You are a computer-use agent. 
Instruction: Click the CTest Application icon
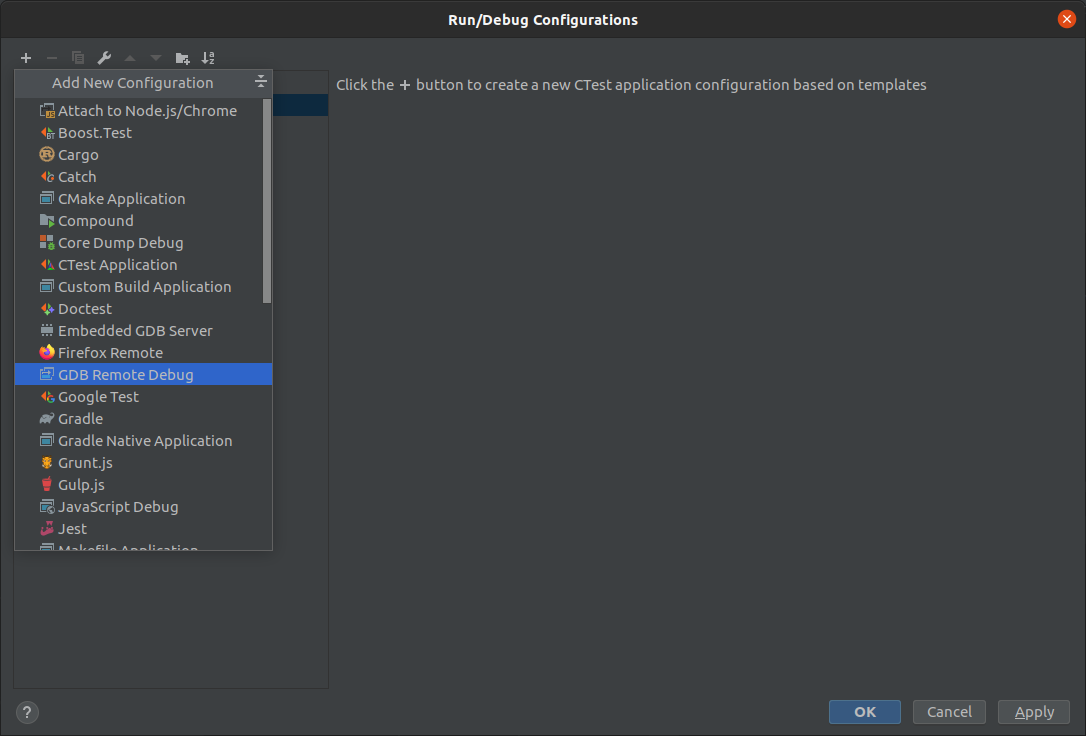click(46, 264)
